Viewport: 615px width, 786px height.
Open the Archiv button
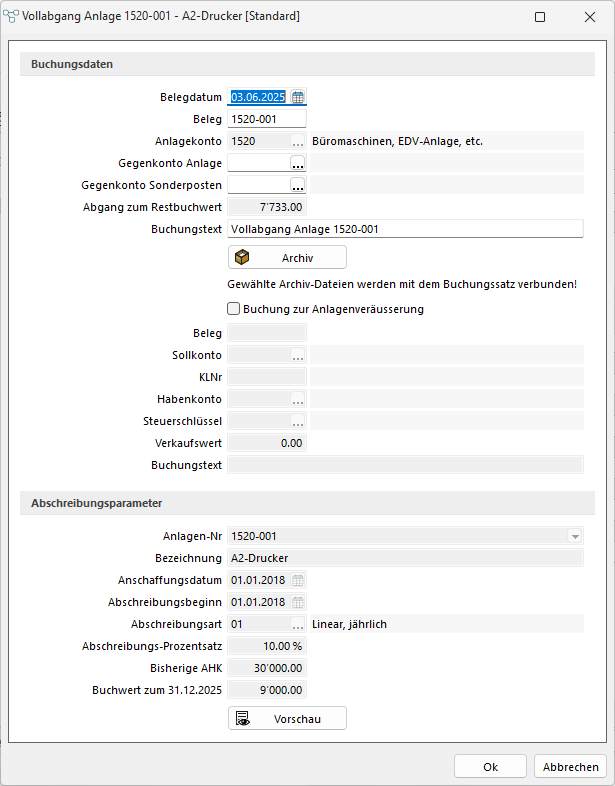coord(287,258)
